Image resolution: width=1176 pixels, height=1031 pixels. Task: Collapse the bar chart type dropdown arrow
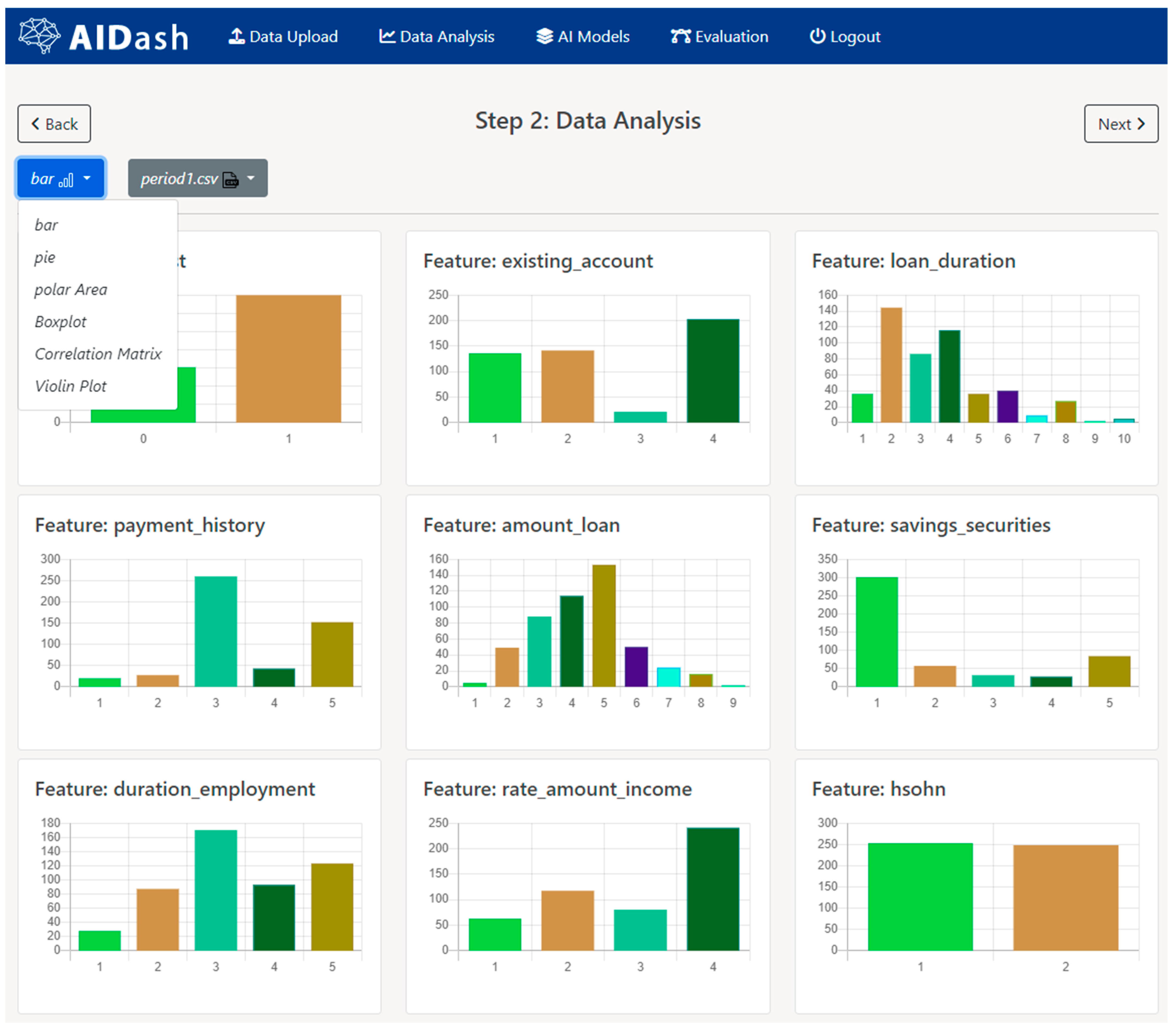87,178
